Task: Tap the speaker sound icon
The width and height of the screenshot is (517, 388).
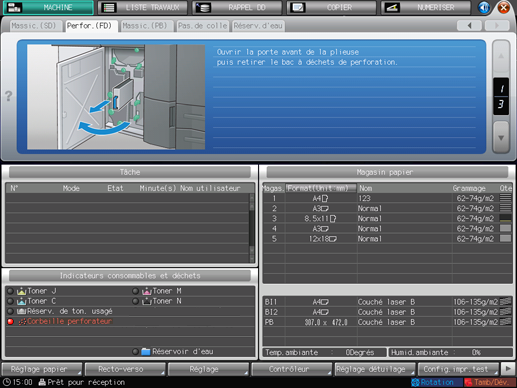Action: pyautogui.click(x=484, y=7)
